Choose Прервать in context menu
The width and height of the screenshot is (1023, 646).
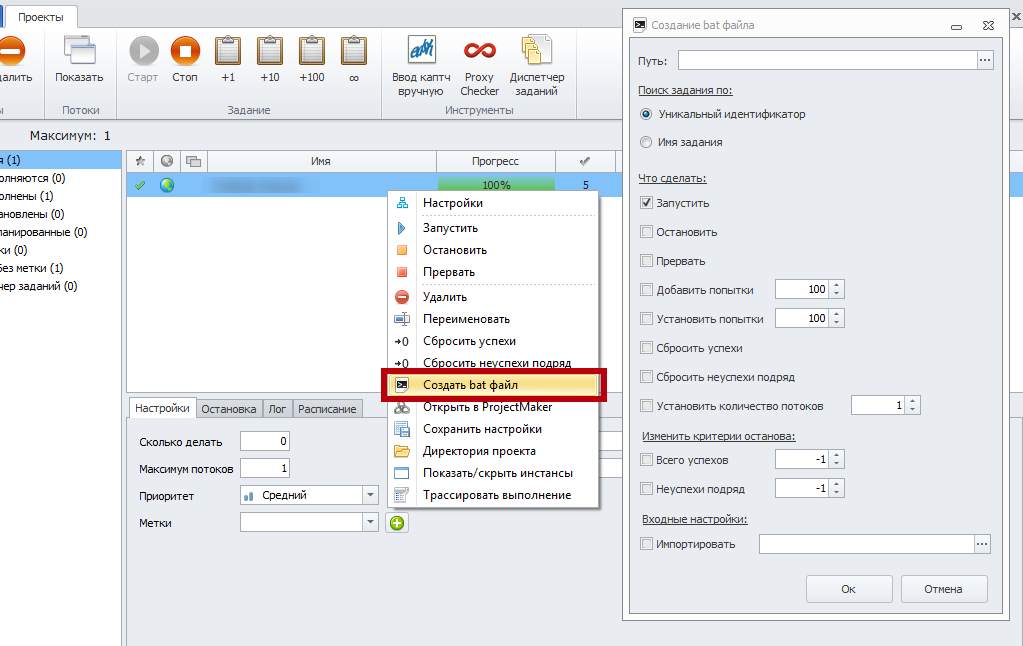pos(493,272)
